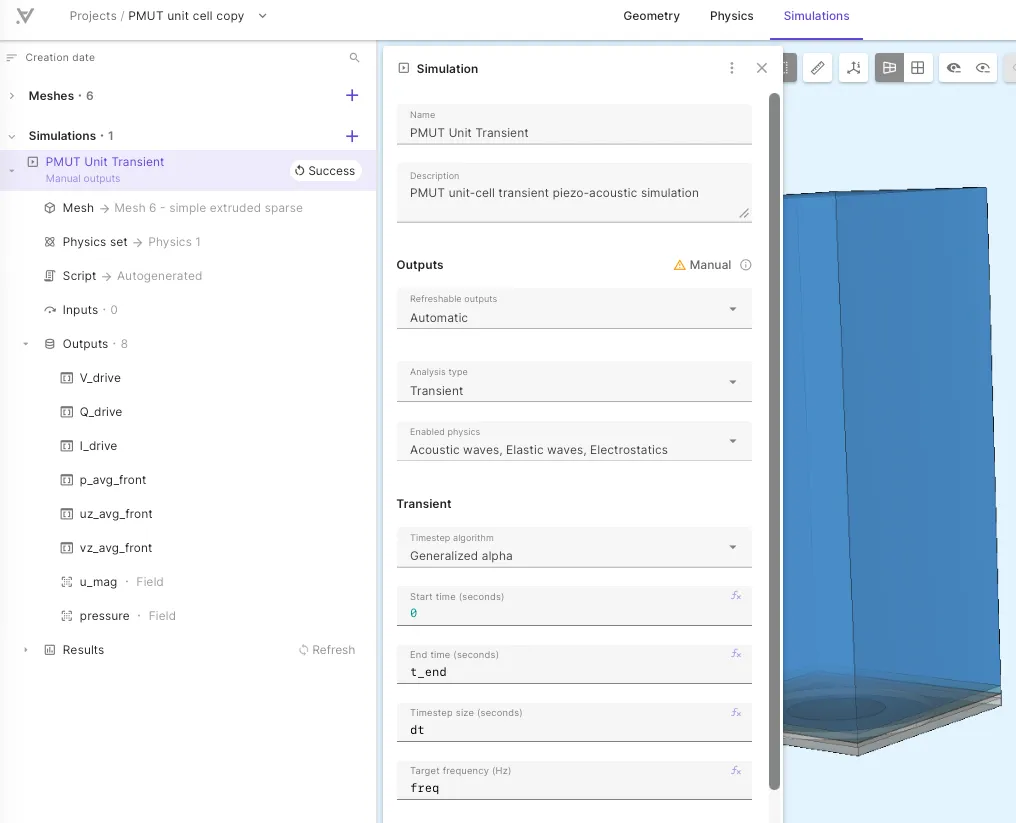Open the coordinate axes info tool
This screenshot has width=1016, height=823.
click(x=853, y=67)
